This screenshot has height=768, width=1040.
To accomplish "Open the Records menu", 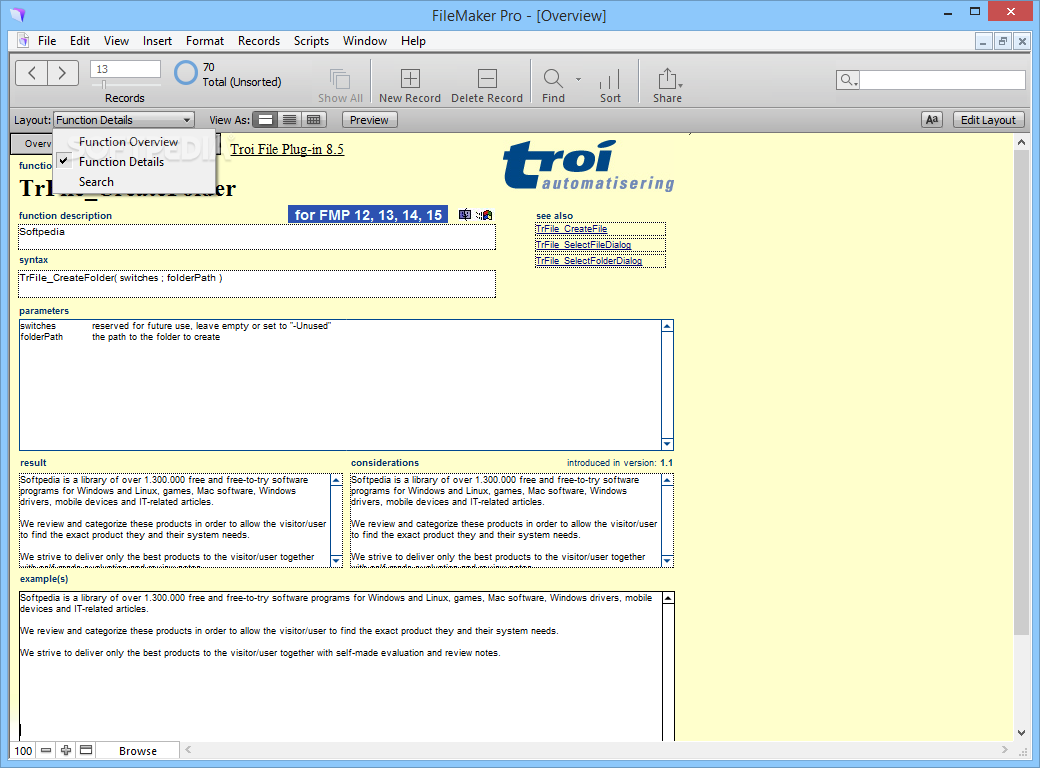I will click(259, 41).
